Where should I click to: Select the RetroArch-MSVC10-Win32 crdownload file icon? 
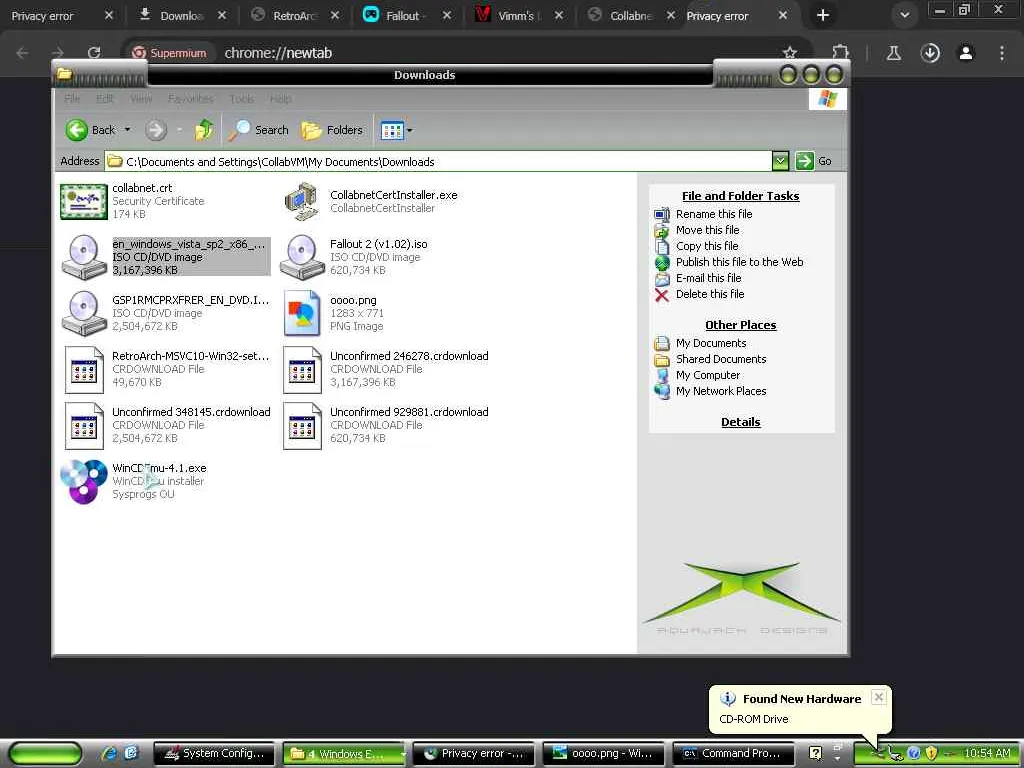[84, 370]
